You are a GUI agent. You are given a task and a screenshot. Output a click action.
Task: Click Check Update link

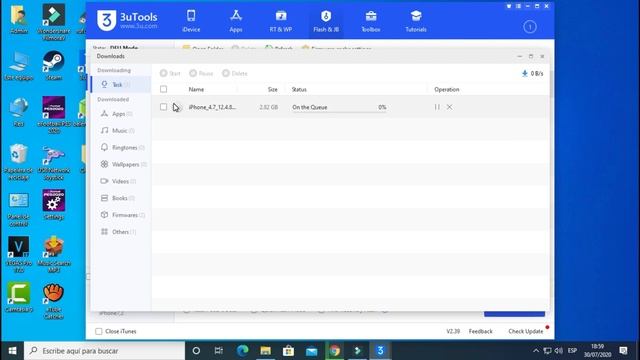tap(526, 331)
